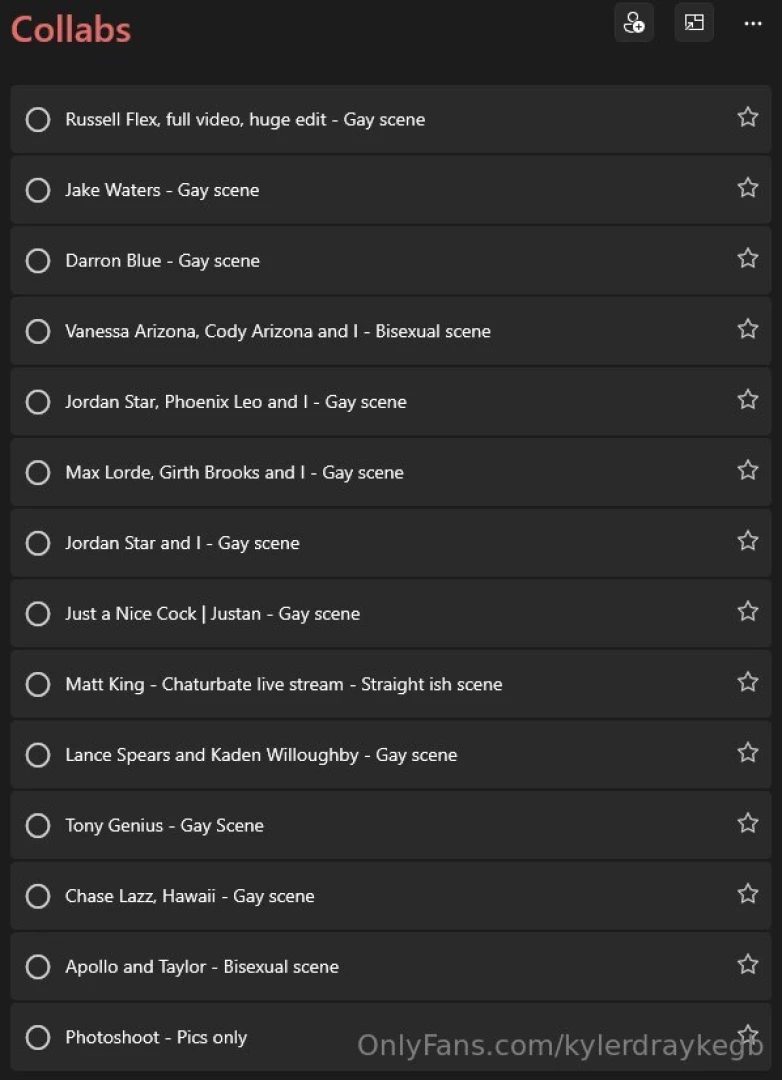Viewport: 782px width, 1080px height.
Task: Star the Apollo and Taylor task
Action: 747,965
